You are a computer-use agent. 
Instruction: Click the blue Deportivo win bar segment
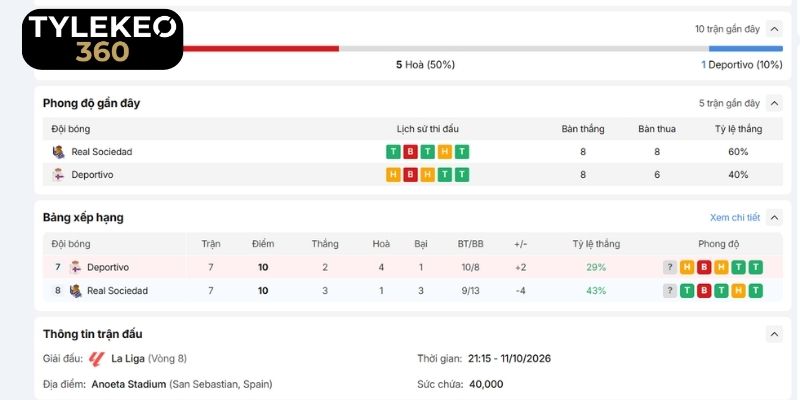click(x=745, y=48)
